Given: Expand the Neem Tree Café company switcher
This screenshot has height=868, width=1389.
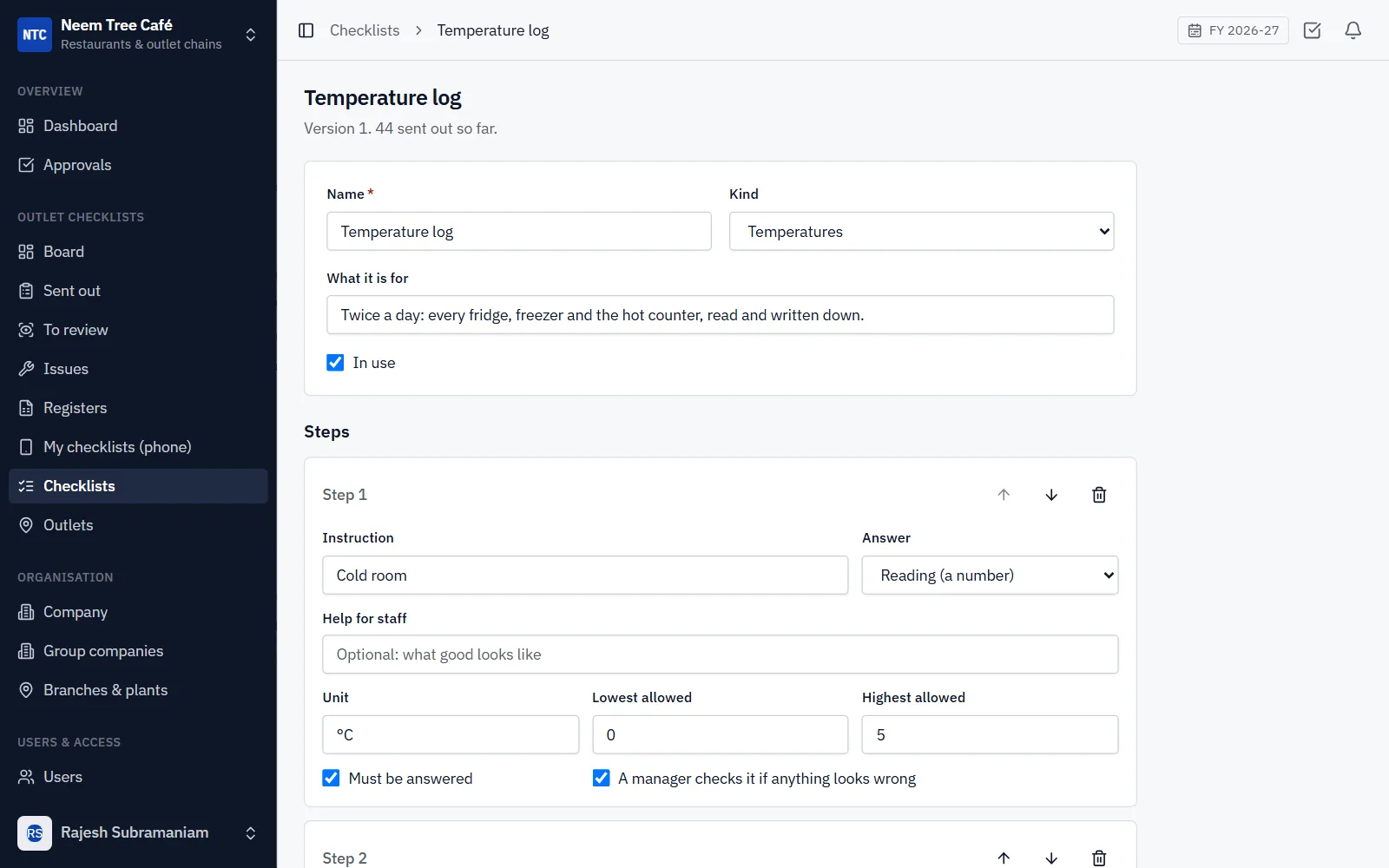Looking at the screenshot, I should tap(251, 35).
